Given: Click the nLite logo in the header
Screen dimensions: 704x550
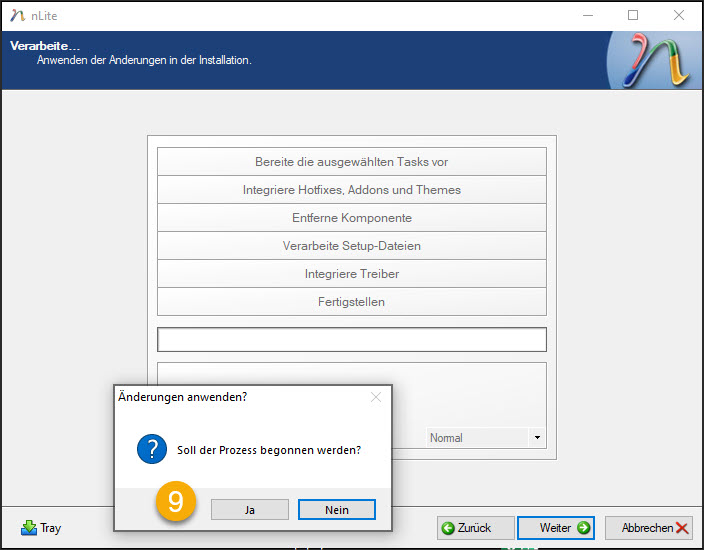Looking at the screenshot, I should click(x=655, y=61).
